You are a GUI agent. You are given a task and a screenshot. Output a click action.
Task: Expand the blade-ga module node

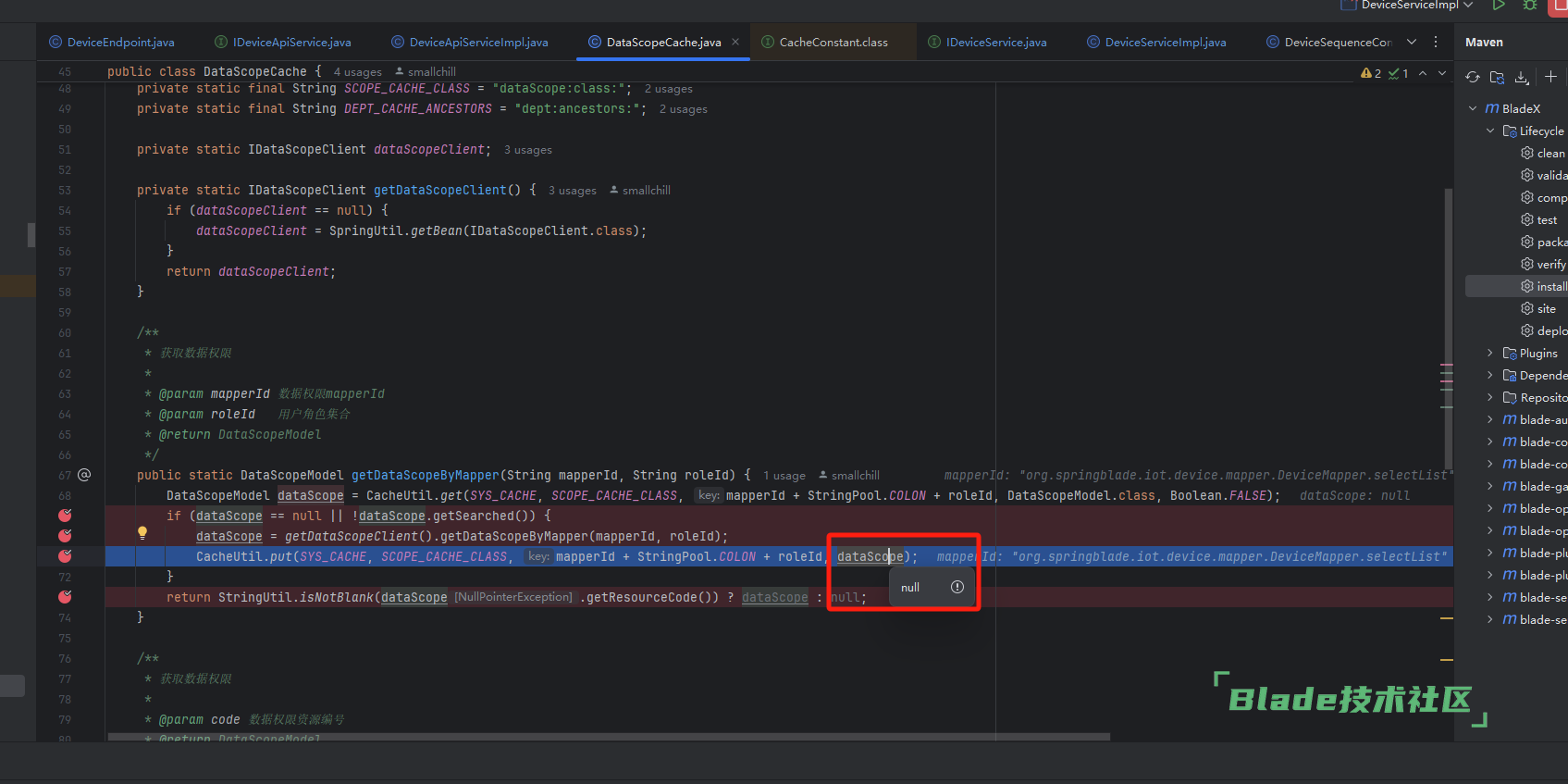[x=1490, y=486]
